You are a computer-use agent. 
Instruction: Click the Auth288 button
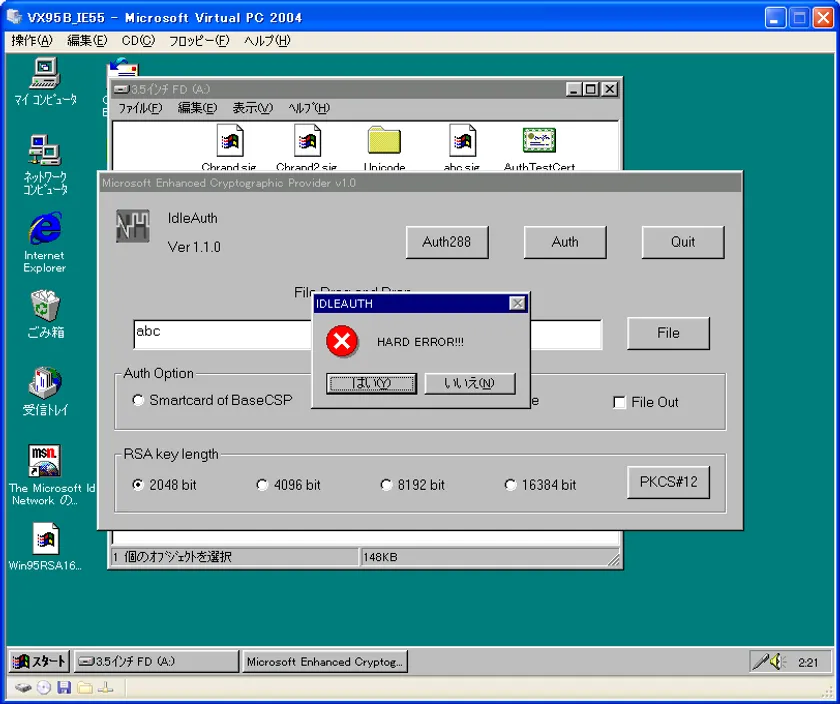click(x=446, y=242)
